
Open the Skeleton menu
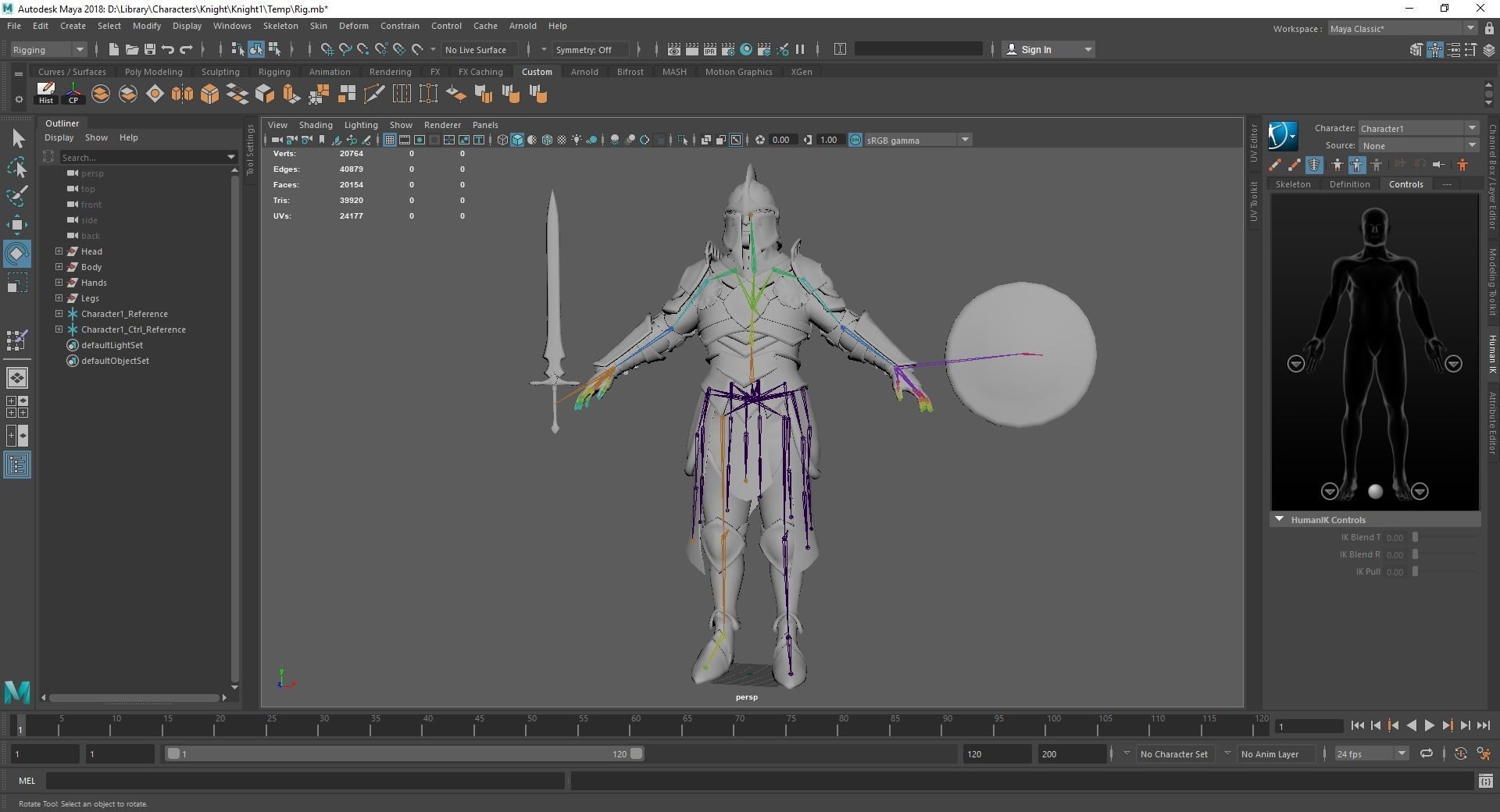280,26
